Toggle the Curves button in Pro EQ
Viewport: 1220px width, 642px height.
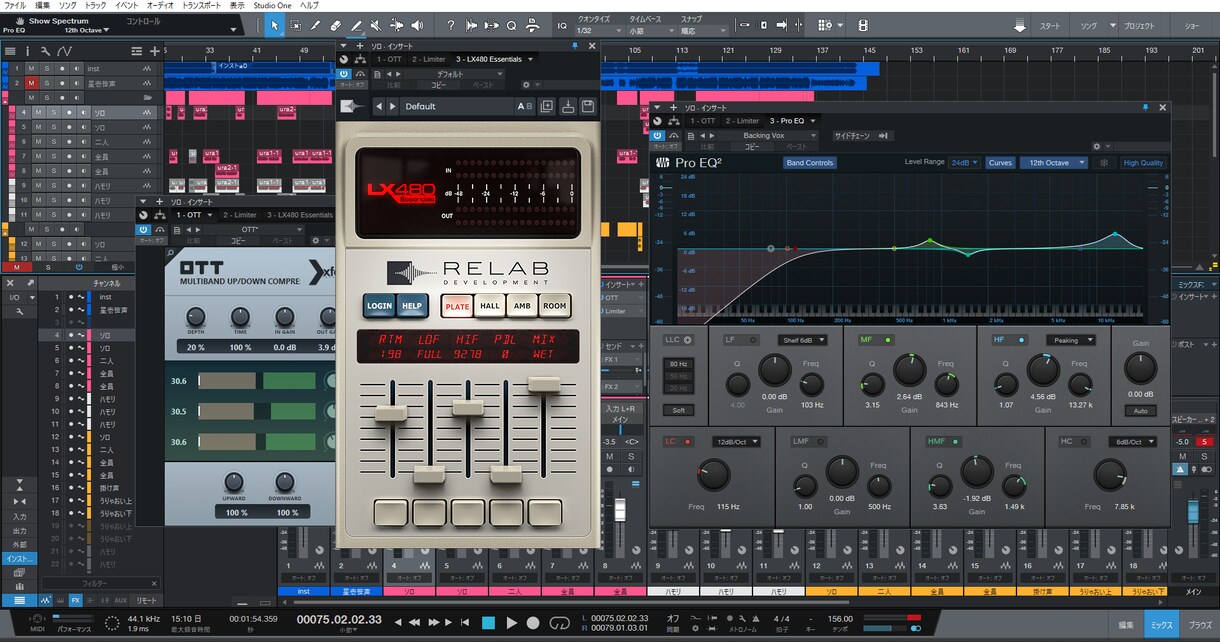1000,162
